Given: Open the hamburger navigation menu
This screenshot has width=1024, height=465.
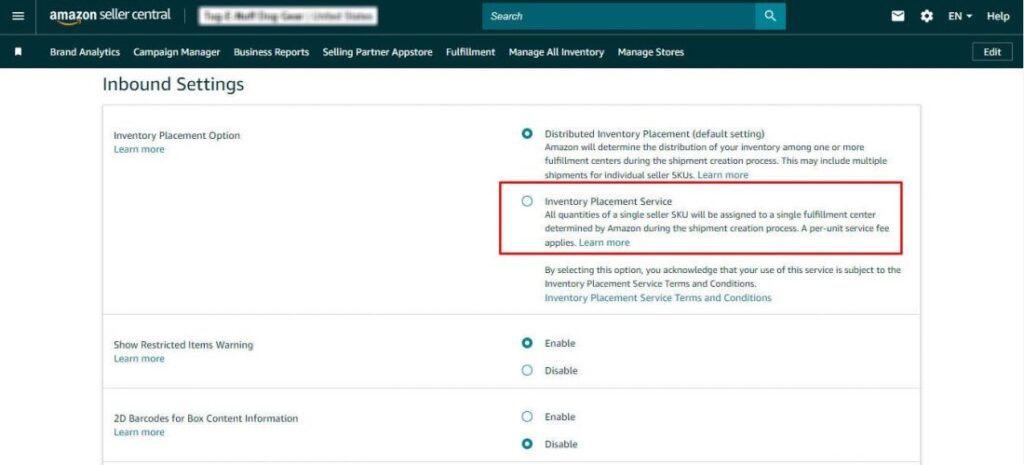Looking at the screenshot, I should coord(18,16).
